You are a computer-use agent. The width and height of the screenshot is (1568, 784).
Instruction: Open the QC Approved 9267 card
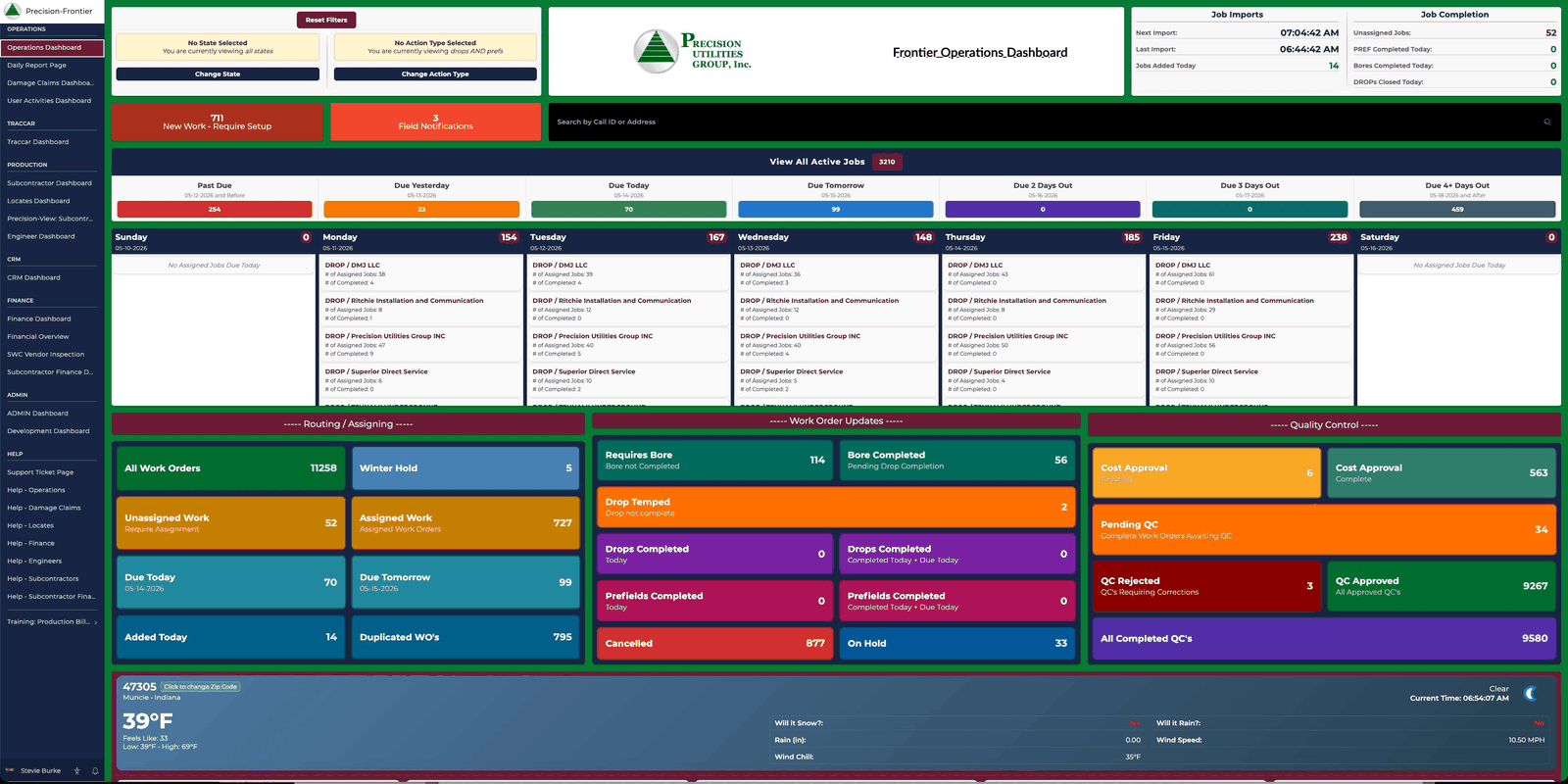(x=1442, y=586)
